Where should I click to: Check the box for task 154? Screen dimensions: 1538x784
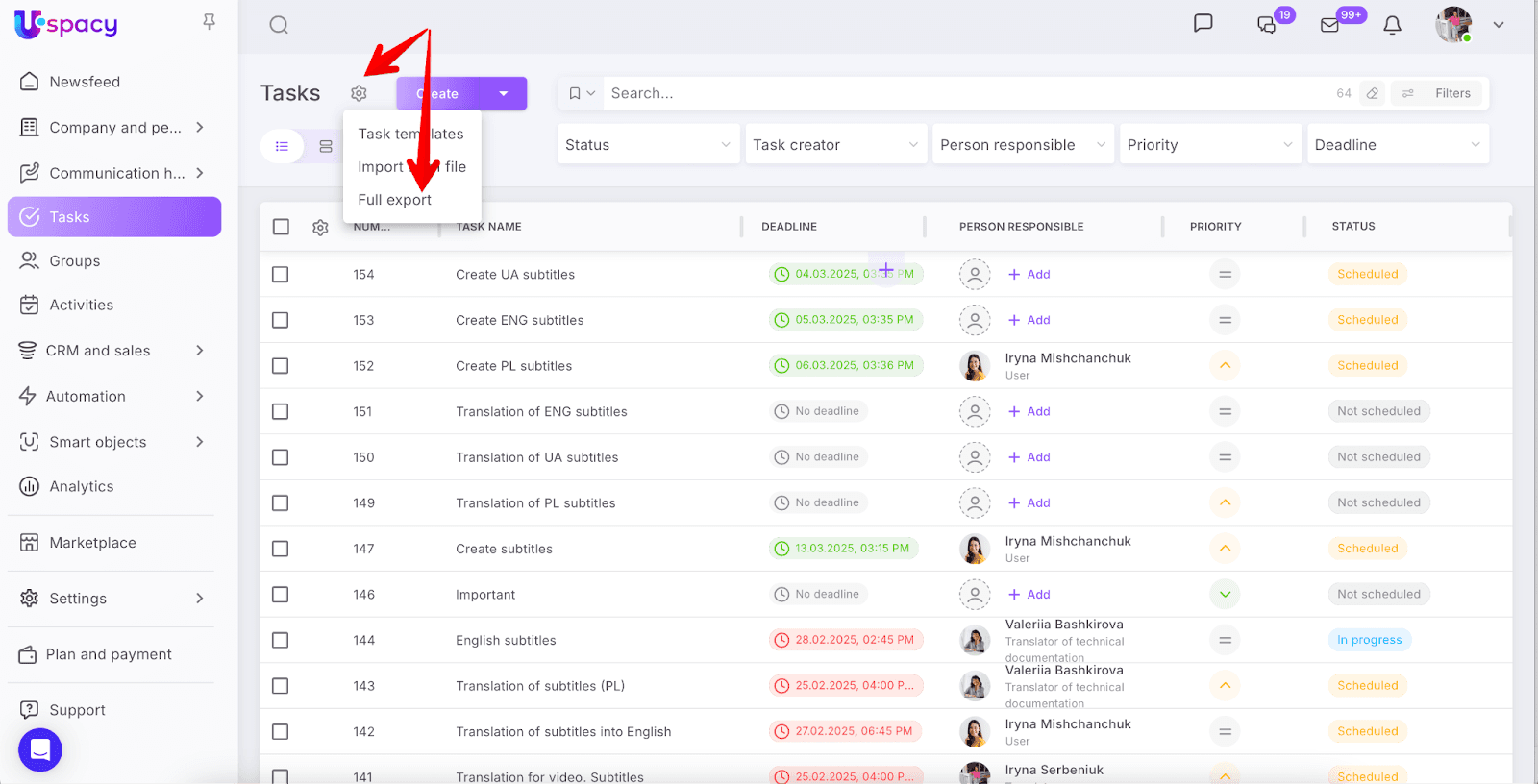click(281, 275)
